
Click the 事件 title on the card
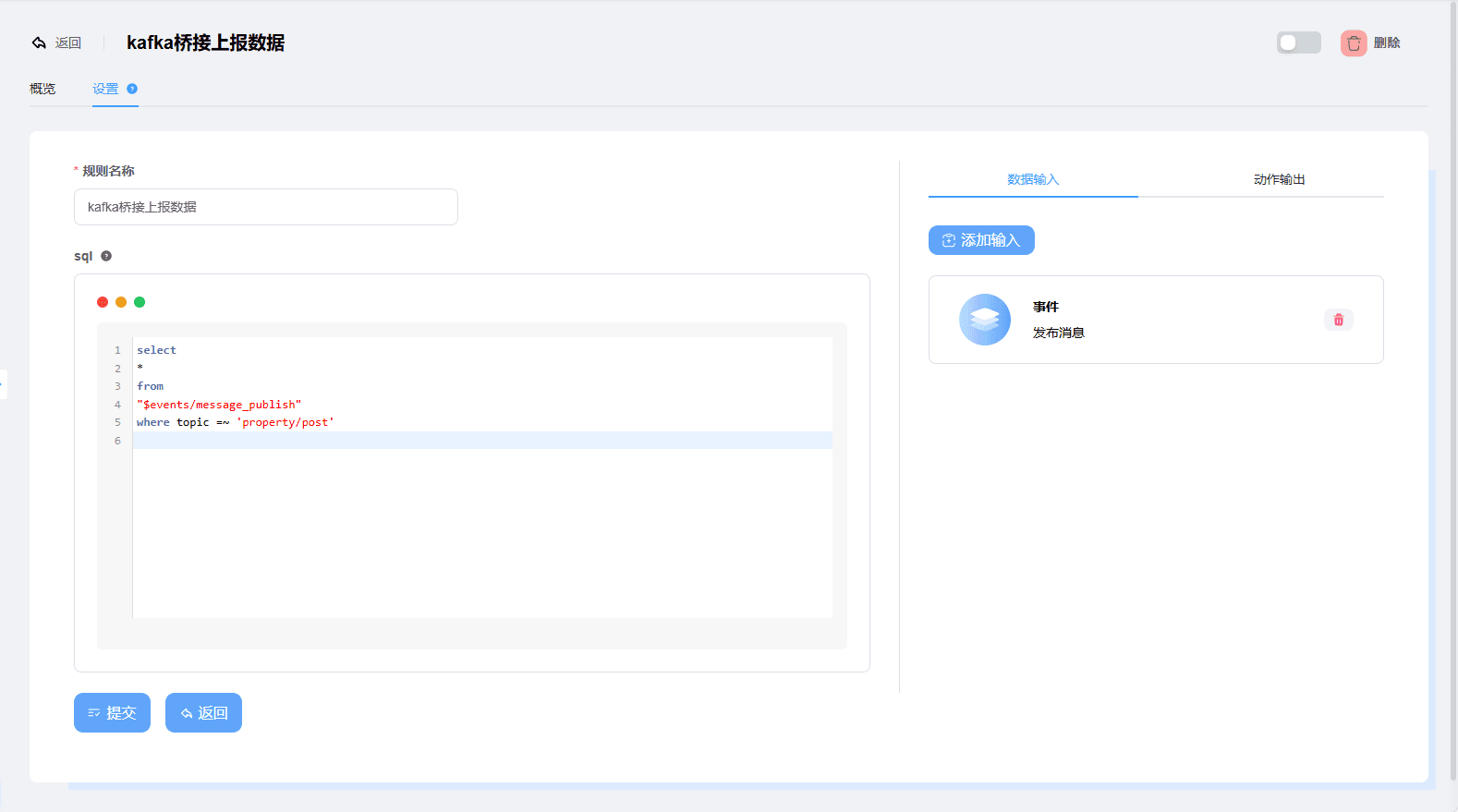1046,307
